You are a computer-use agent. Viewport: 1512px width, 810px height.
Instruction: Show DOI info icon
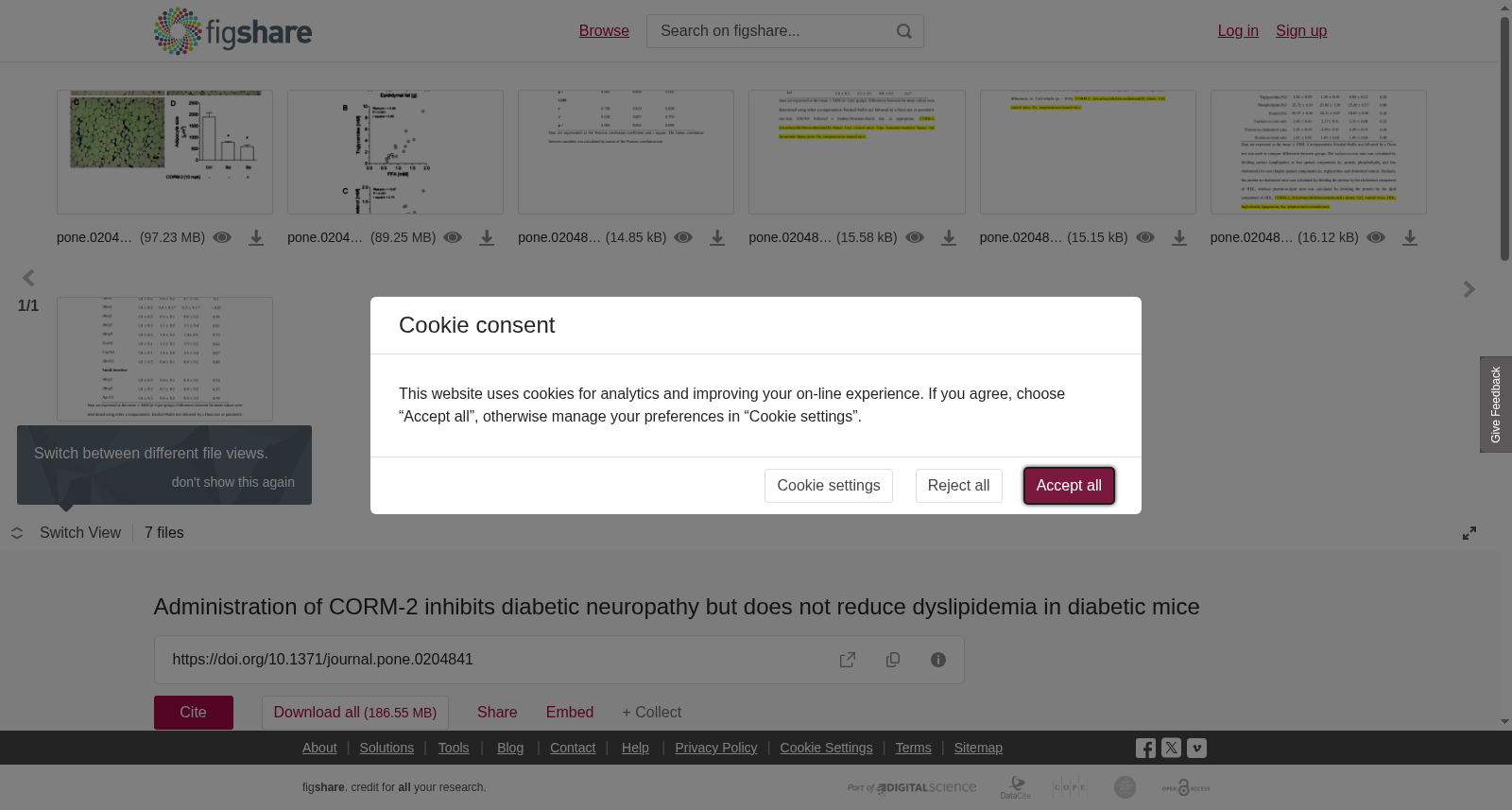click(938, 660)
